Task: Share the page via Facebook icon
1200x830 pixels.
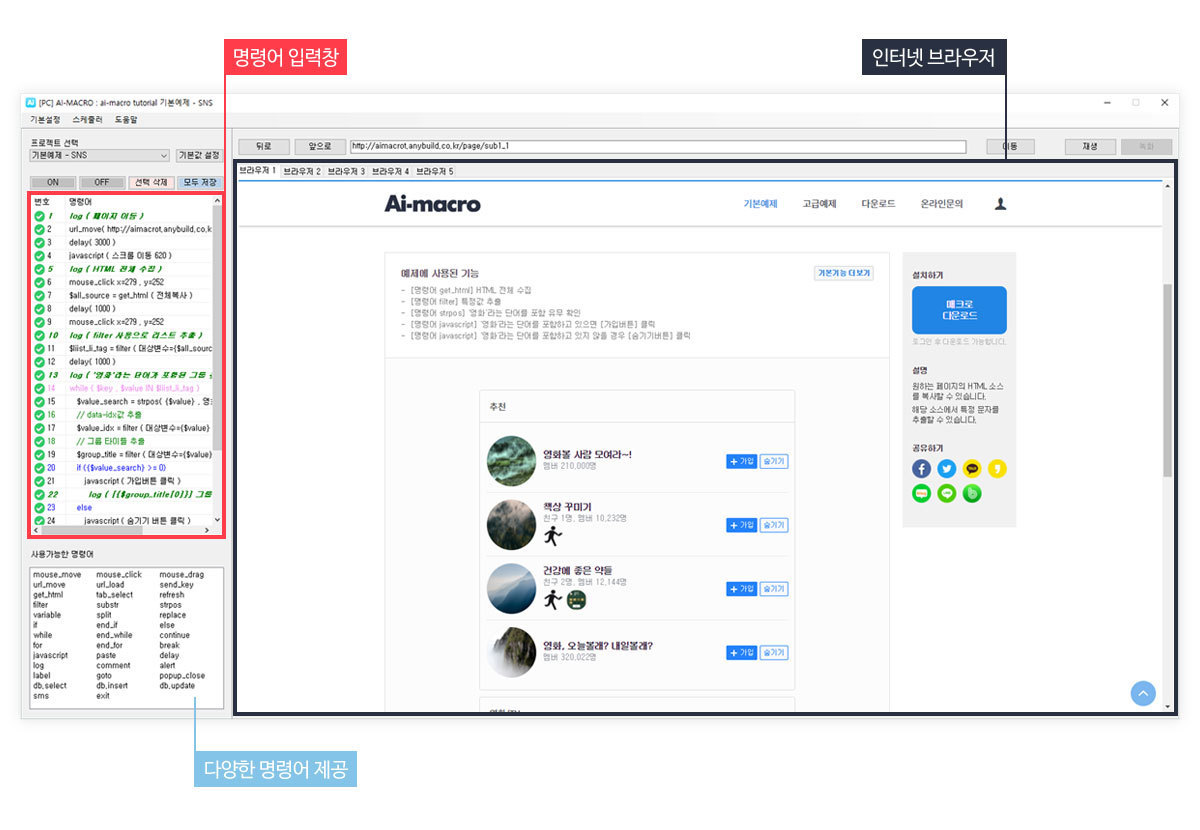Action: pos(921,468)
